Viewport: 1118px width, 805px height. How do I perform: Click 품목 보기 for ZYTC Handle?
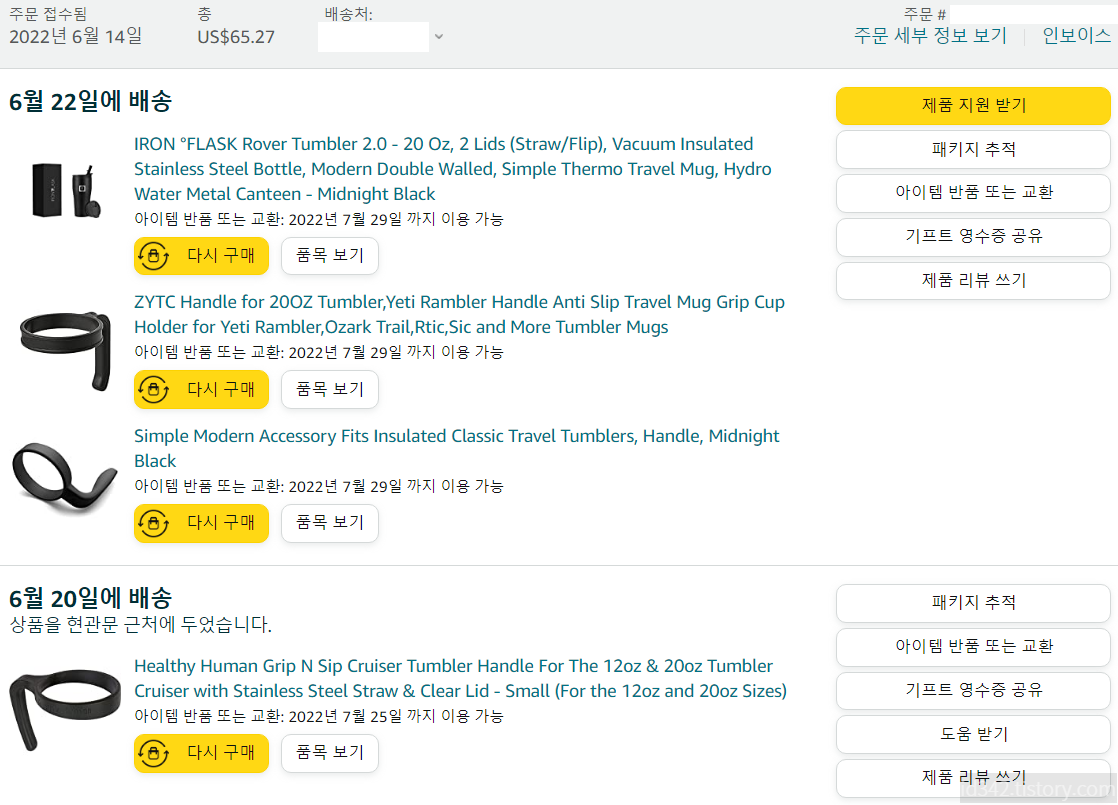(330, 389)
